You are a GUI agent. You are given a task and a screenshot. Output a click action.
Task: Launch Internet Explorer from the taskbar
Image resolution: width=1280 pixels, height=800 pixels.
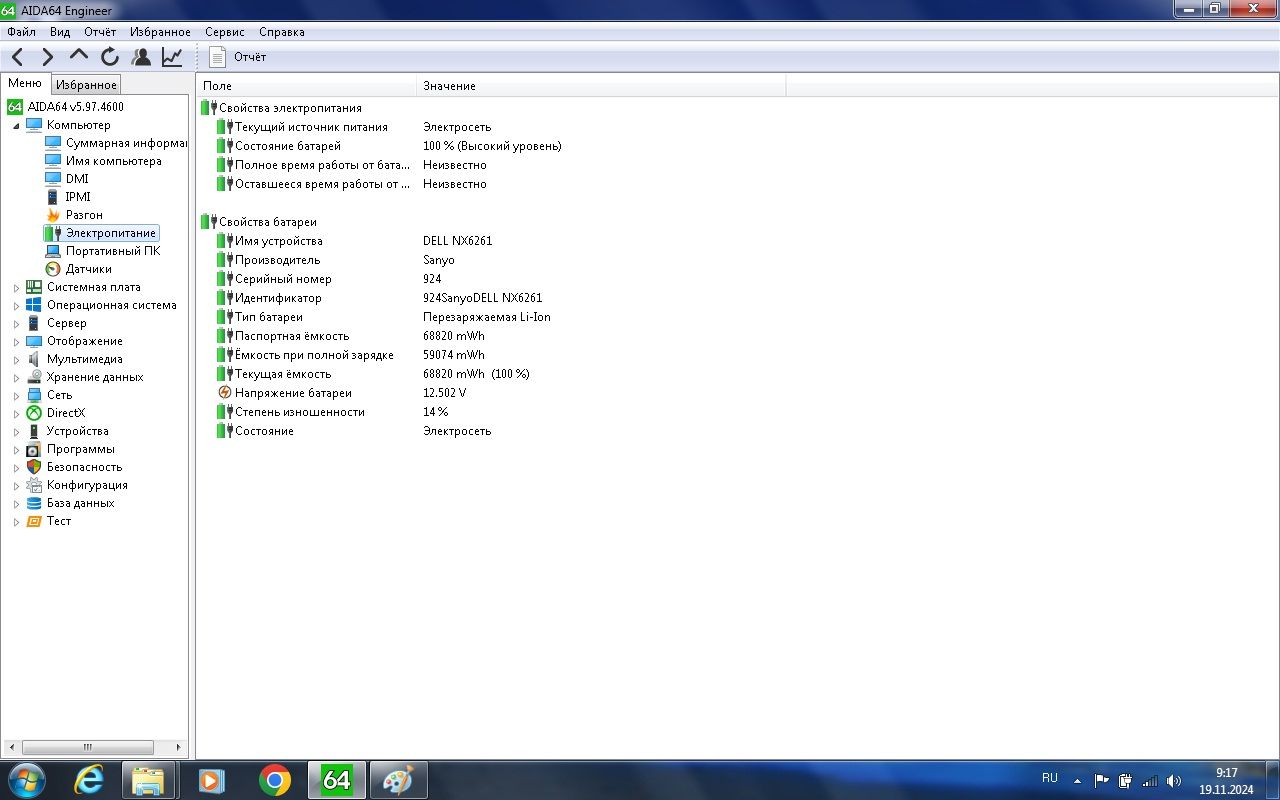pos(89,780)
